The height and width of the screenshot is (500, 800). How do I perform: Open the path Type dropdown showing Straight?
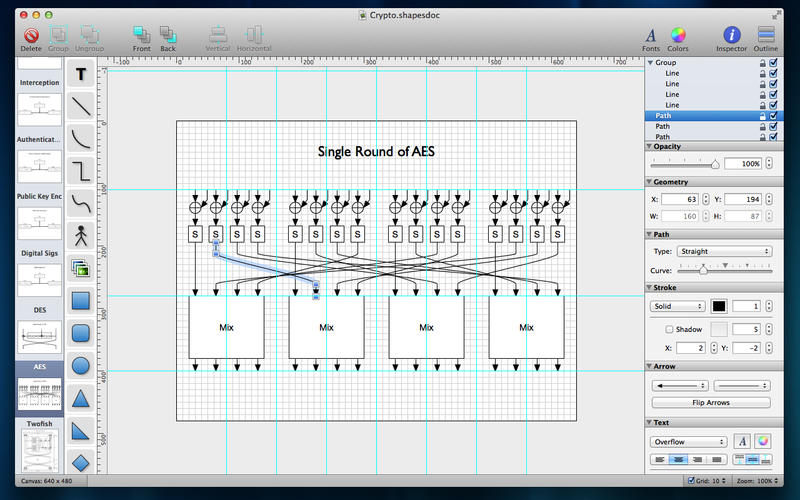[x=725, y=251]
